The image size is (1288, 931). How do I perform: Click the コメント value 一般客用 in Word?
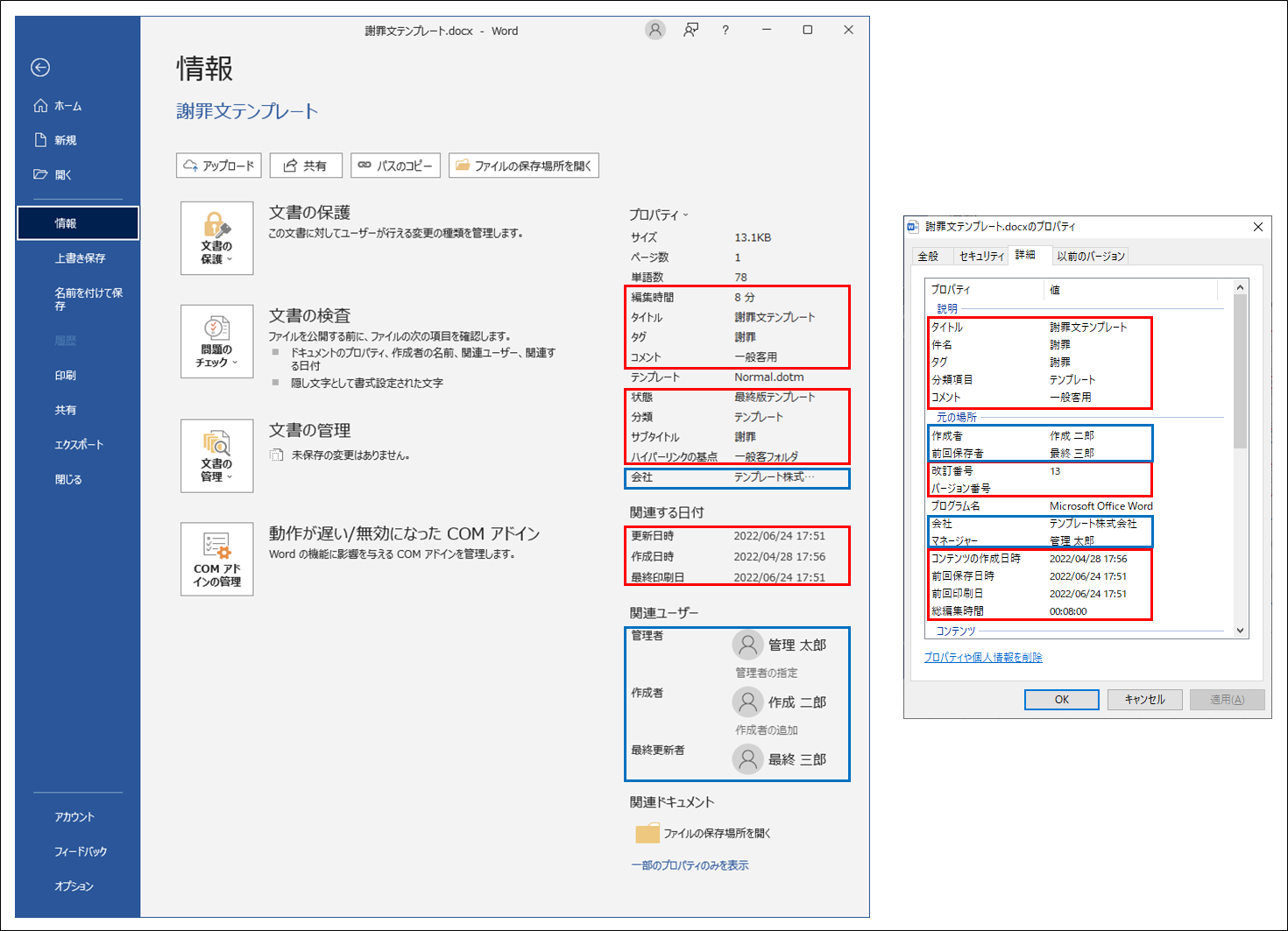click(755, 357)
